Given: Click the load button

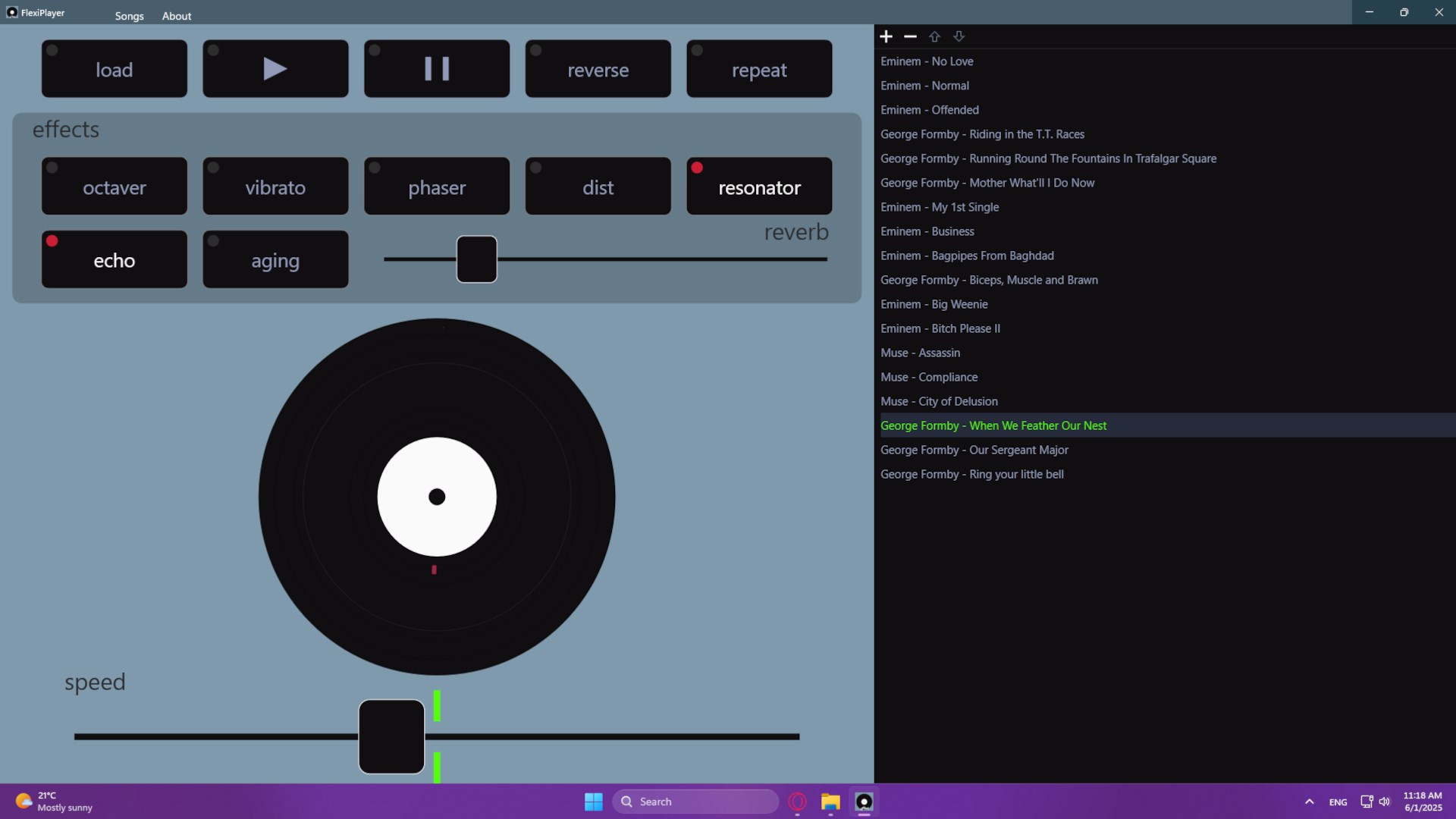Looking at the screenshot, I should (x=115, y=69).
